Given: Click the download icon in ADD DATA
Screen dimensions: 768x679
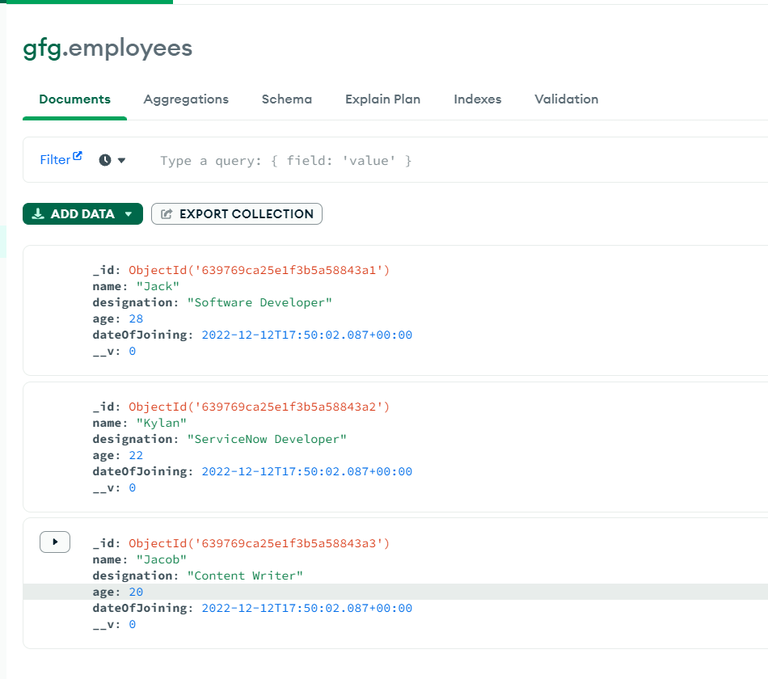Looking at the screenshot, I should pyautogui.click(x=38, y=214).
